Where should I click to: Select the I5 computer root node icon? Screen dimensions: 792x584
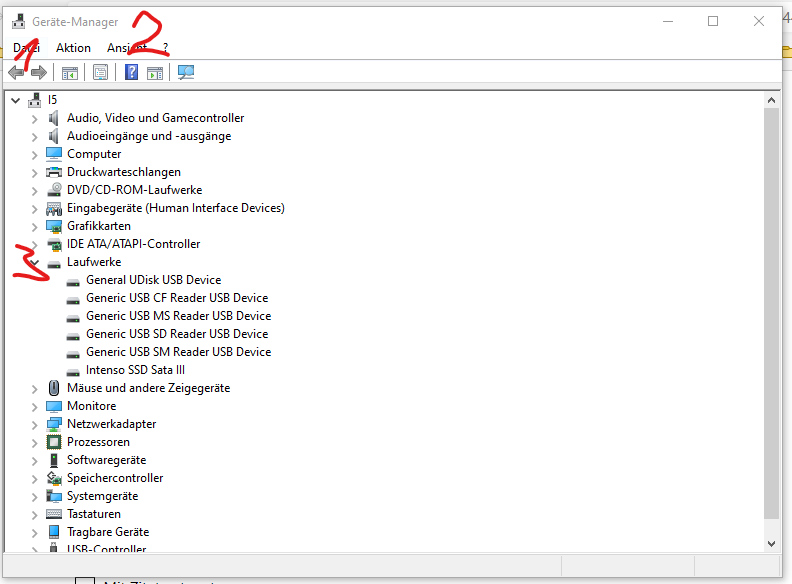point(34,100)
